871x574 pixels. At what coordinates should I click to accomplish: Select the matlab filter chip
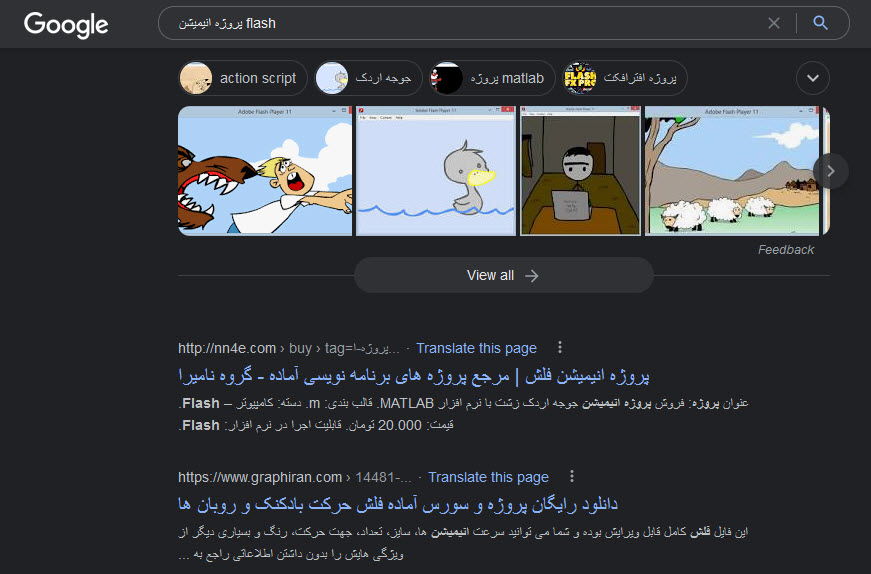[492, 78]
